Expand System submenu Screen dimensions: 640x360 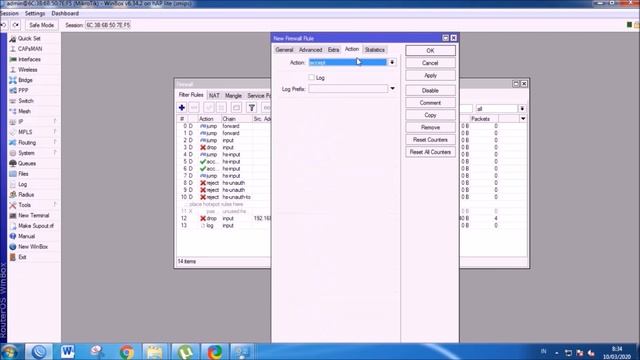26,153
